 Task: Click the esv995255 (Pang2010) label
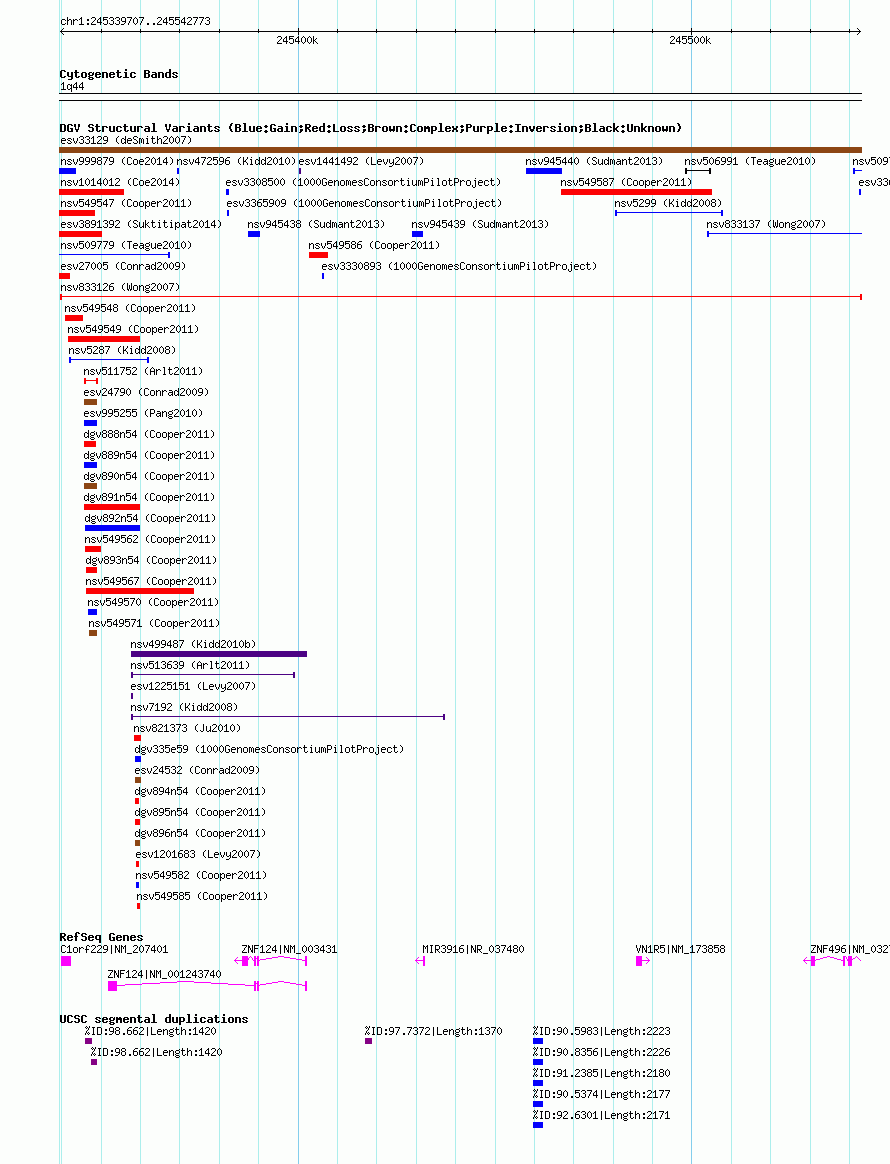[x=143, y=413]
